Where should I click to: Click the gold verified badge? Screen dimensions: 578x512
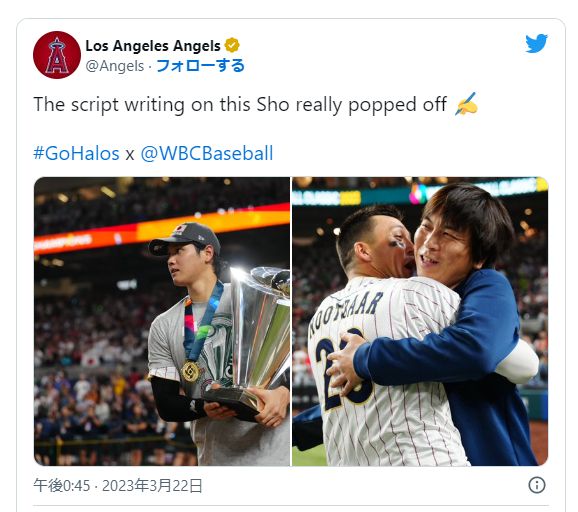232,46
